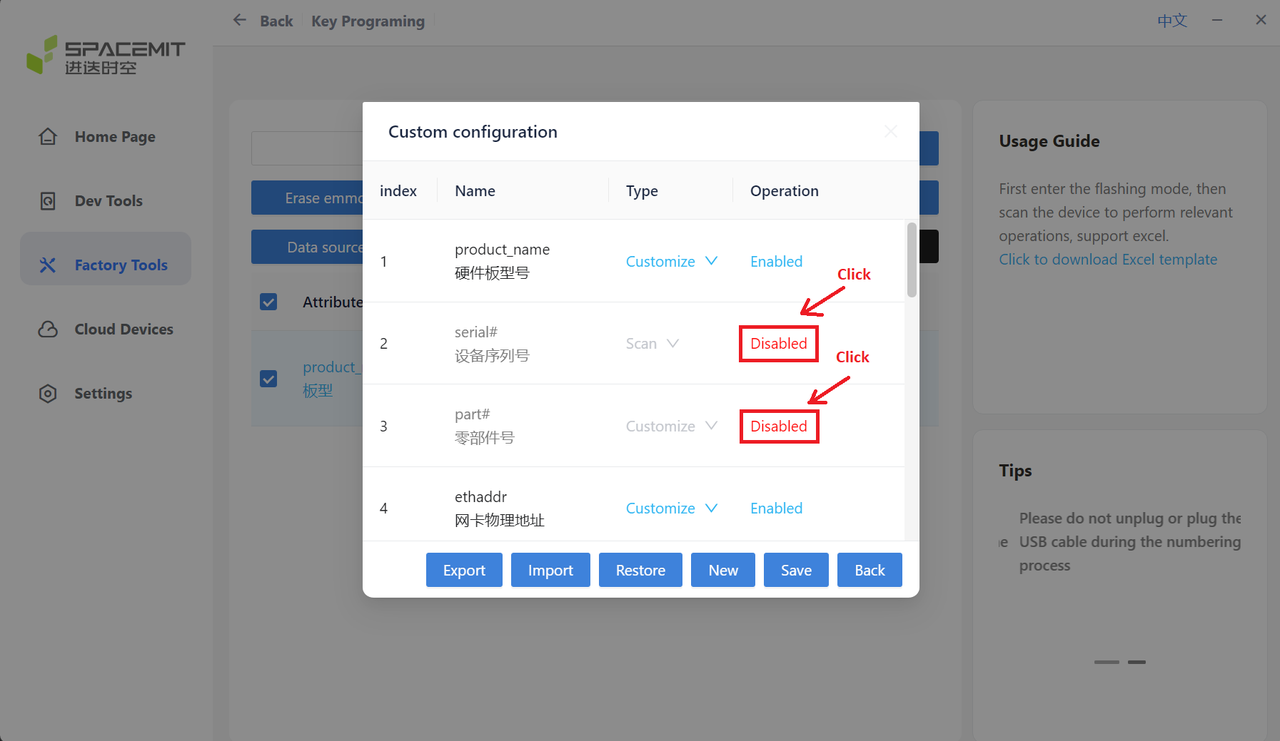Viewport: 1280px width, 741px height.
Task: Open the Cloud Devices cloud icon
Action: tap(47, 329)
